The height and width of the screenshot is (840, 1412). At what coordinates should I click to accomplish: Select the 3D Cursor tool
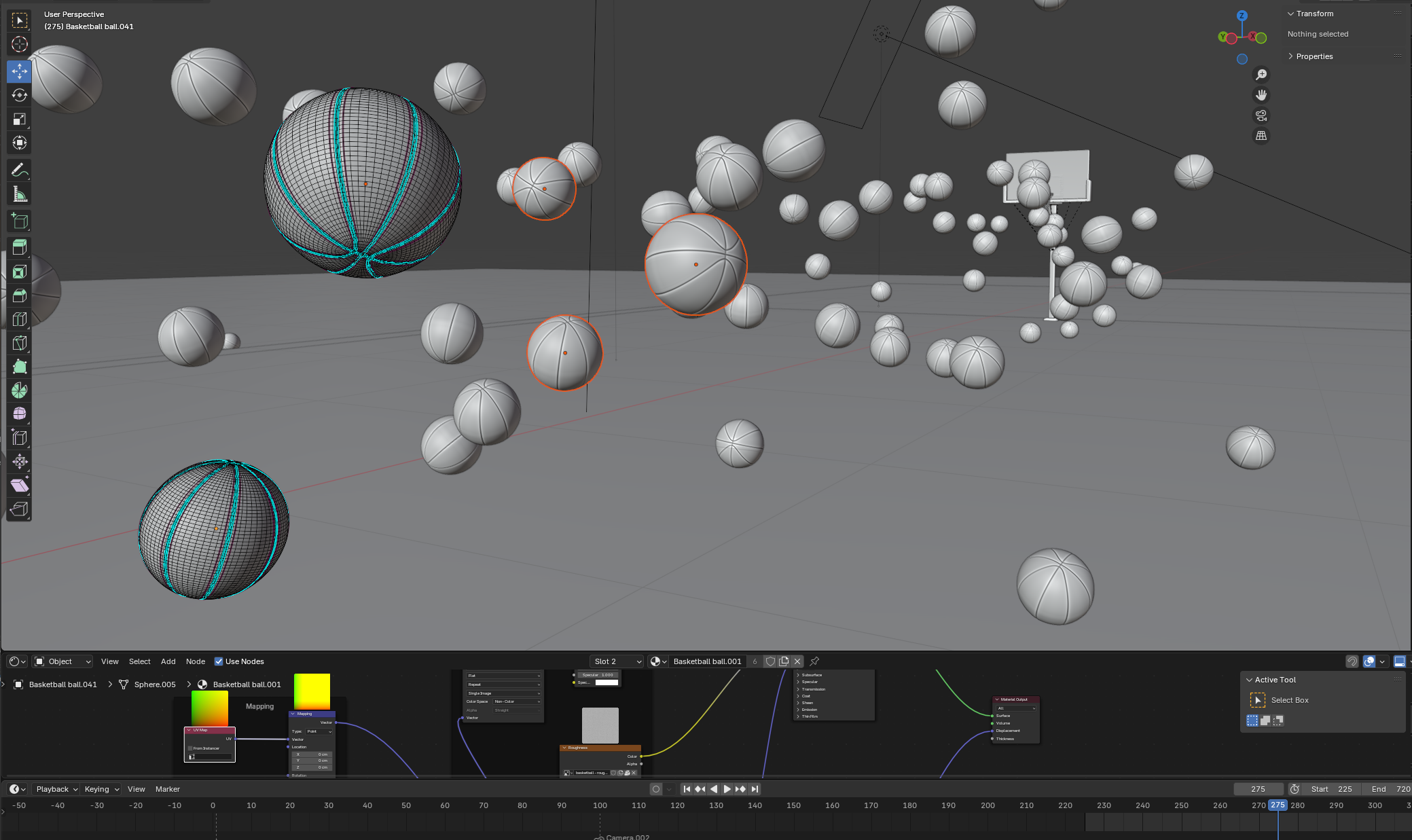click(19, 45)
